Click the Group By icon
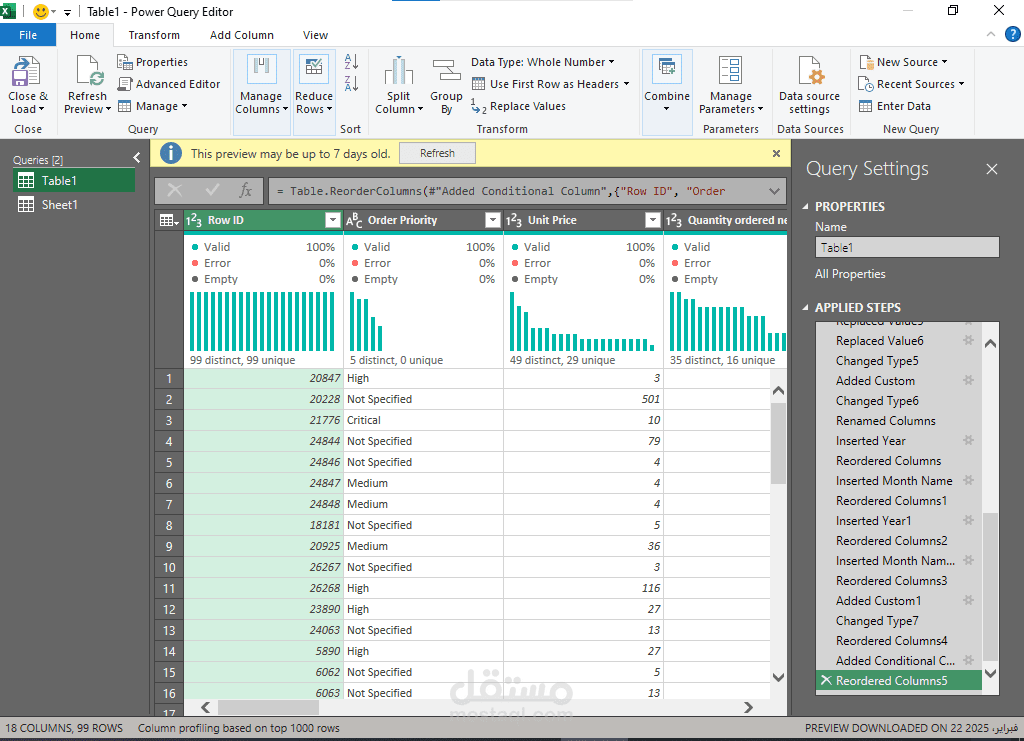This screenshot has height=741, width=1024. tap(446, 71)
